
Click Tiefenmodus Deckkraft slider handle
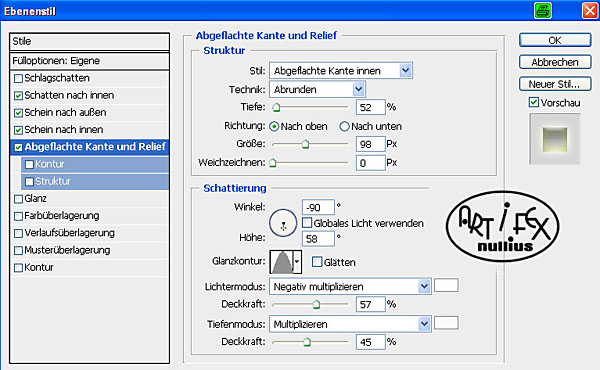307,342
